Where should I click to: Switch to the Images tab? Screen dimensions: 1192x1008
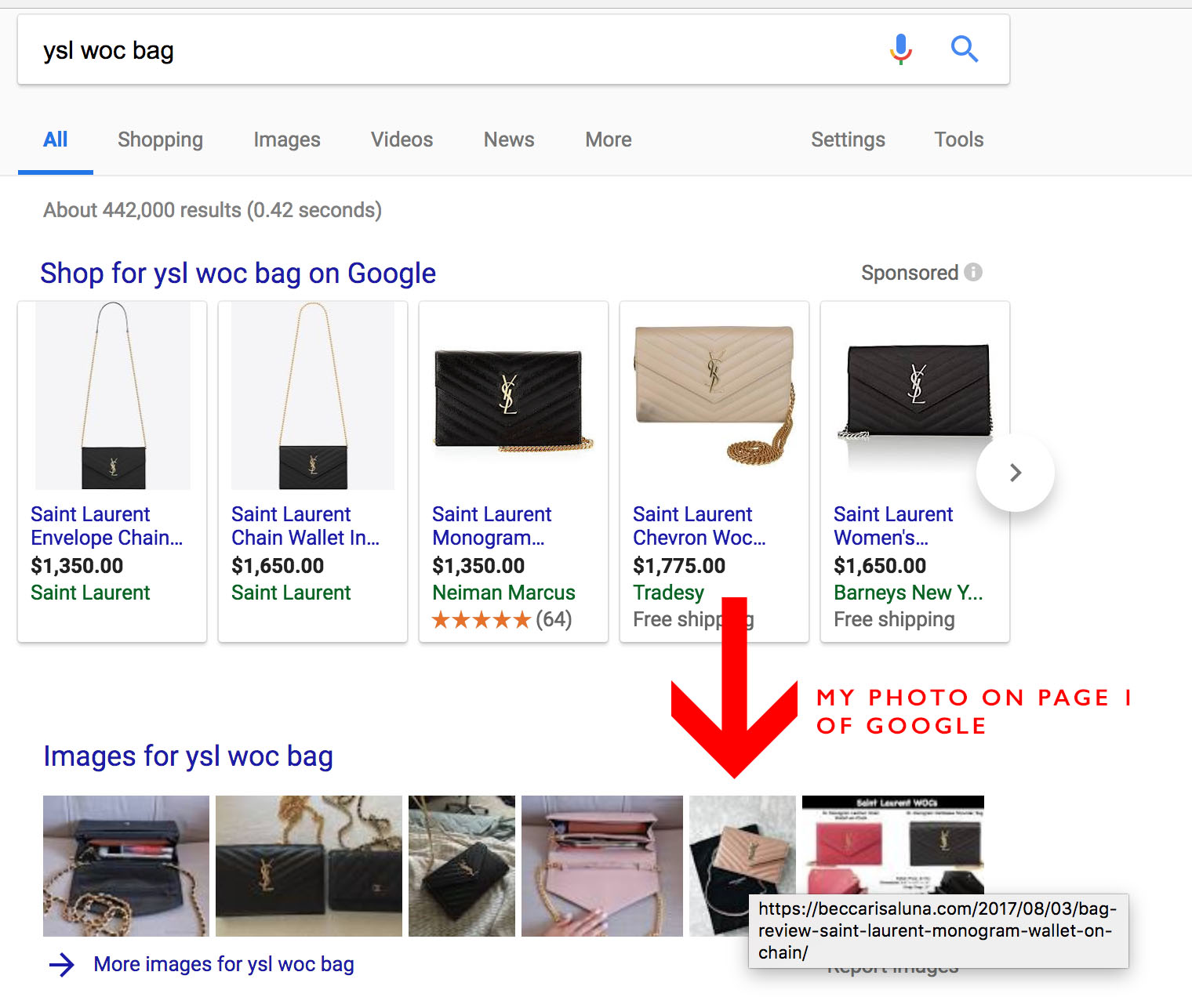click(286, 140)
